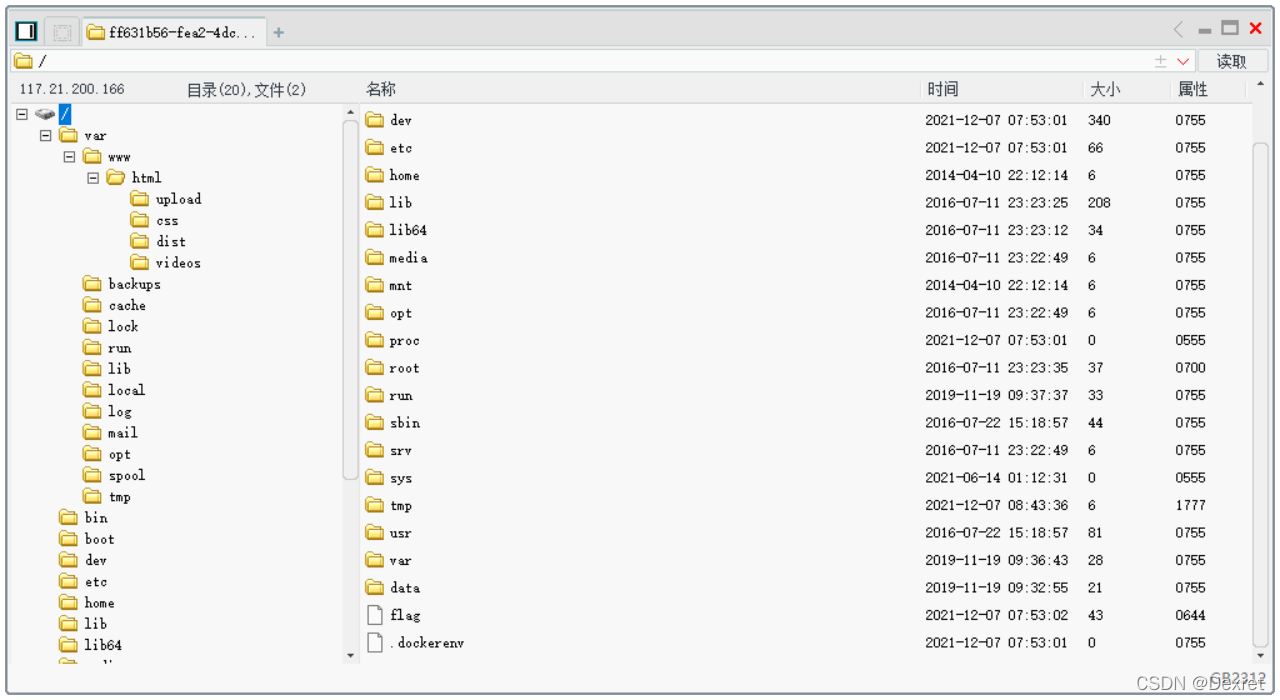The width and height of the screenshot is (1280, 700).
Task: Select the dist folder in the tree
Action: coord(158,241)
